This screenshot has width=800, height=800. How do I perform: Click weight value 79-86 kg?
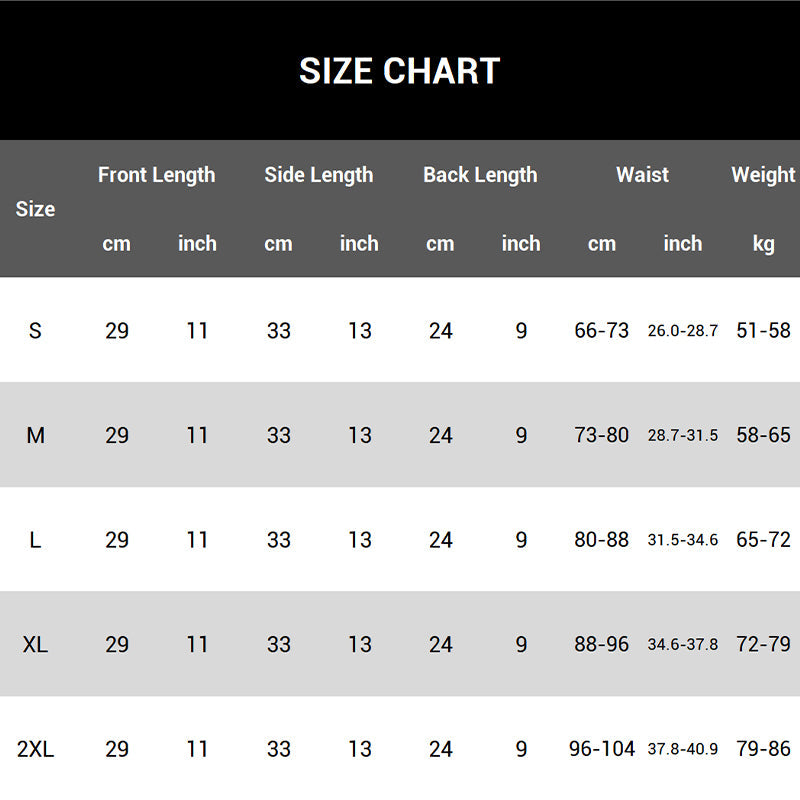(x=763, y=749)
